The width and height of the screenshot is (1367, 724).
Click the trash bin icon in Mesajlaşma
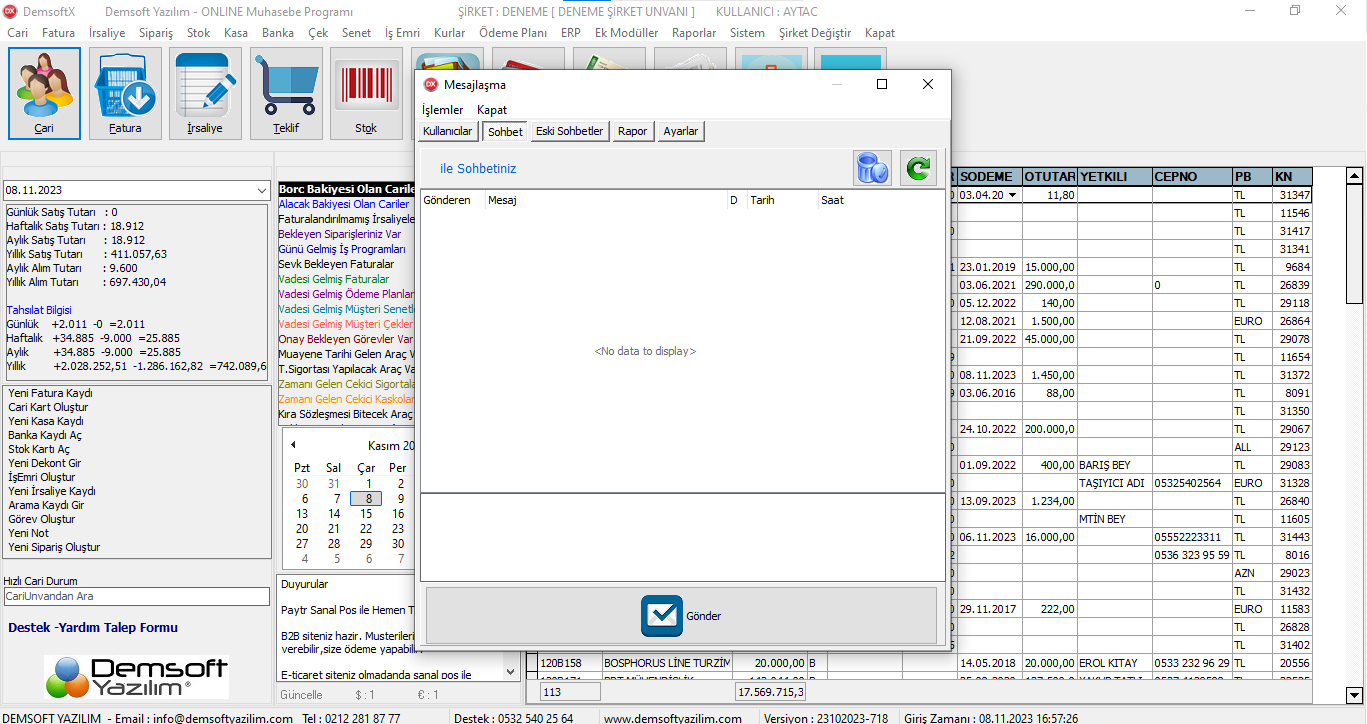tap(873, 168)
